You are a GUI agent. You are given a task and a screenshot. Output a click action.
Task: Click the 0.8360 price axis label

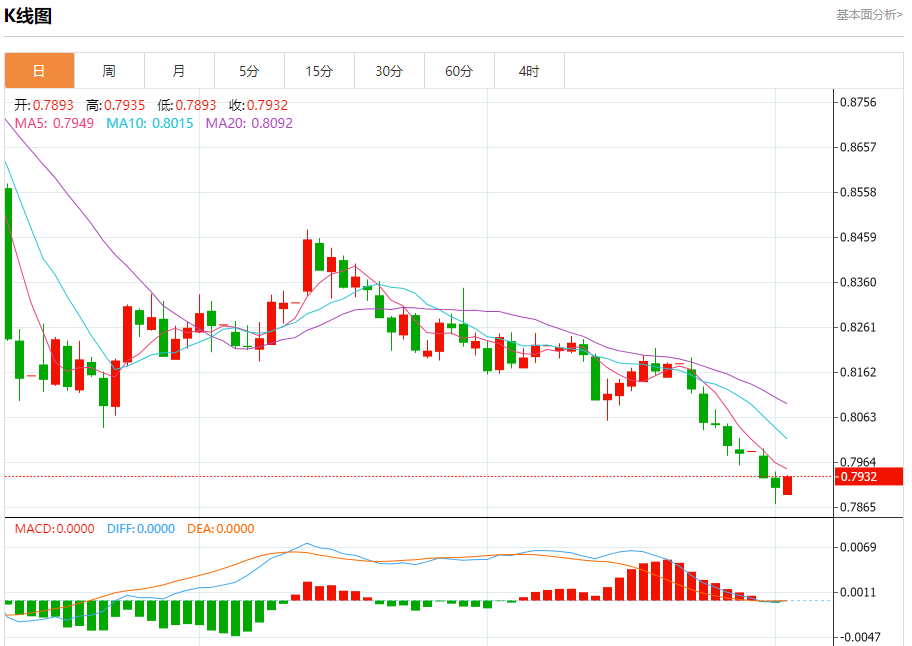point(858,283)
